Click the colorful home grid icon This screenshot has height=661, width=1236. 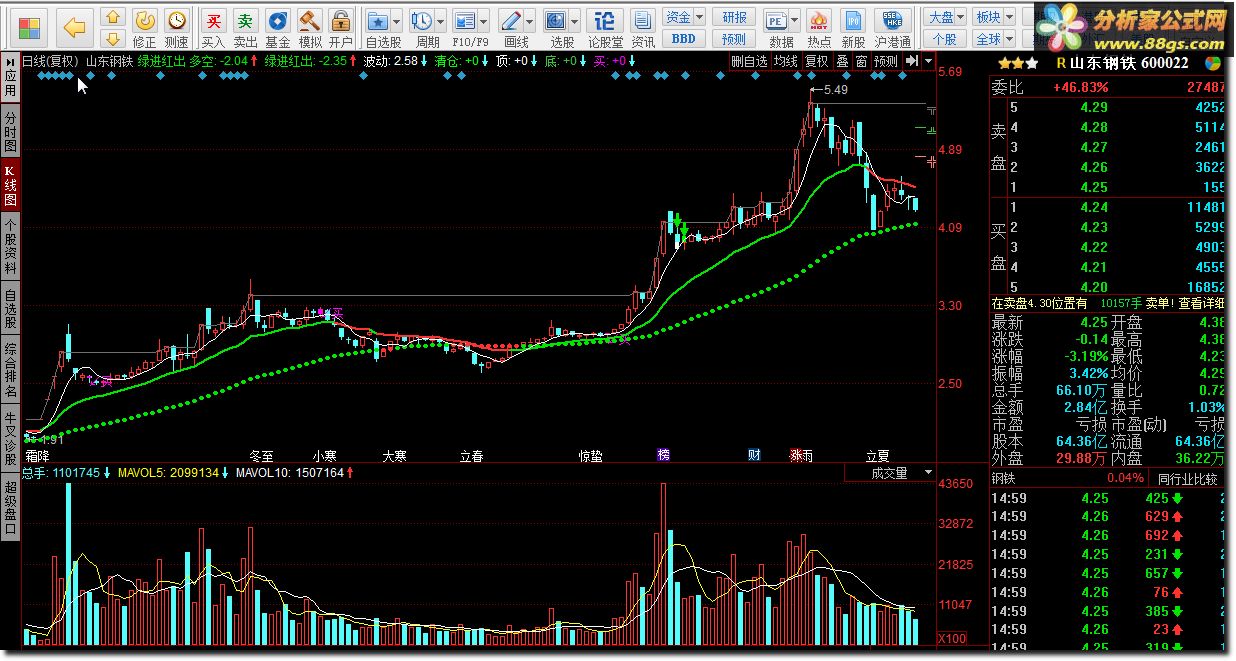[x=31, y=28]
